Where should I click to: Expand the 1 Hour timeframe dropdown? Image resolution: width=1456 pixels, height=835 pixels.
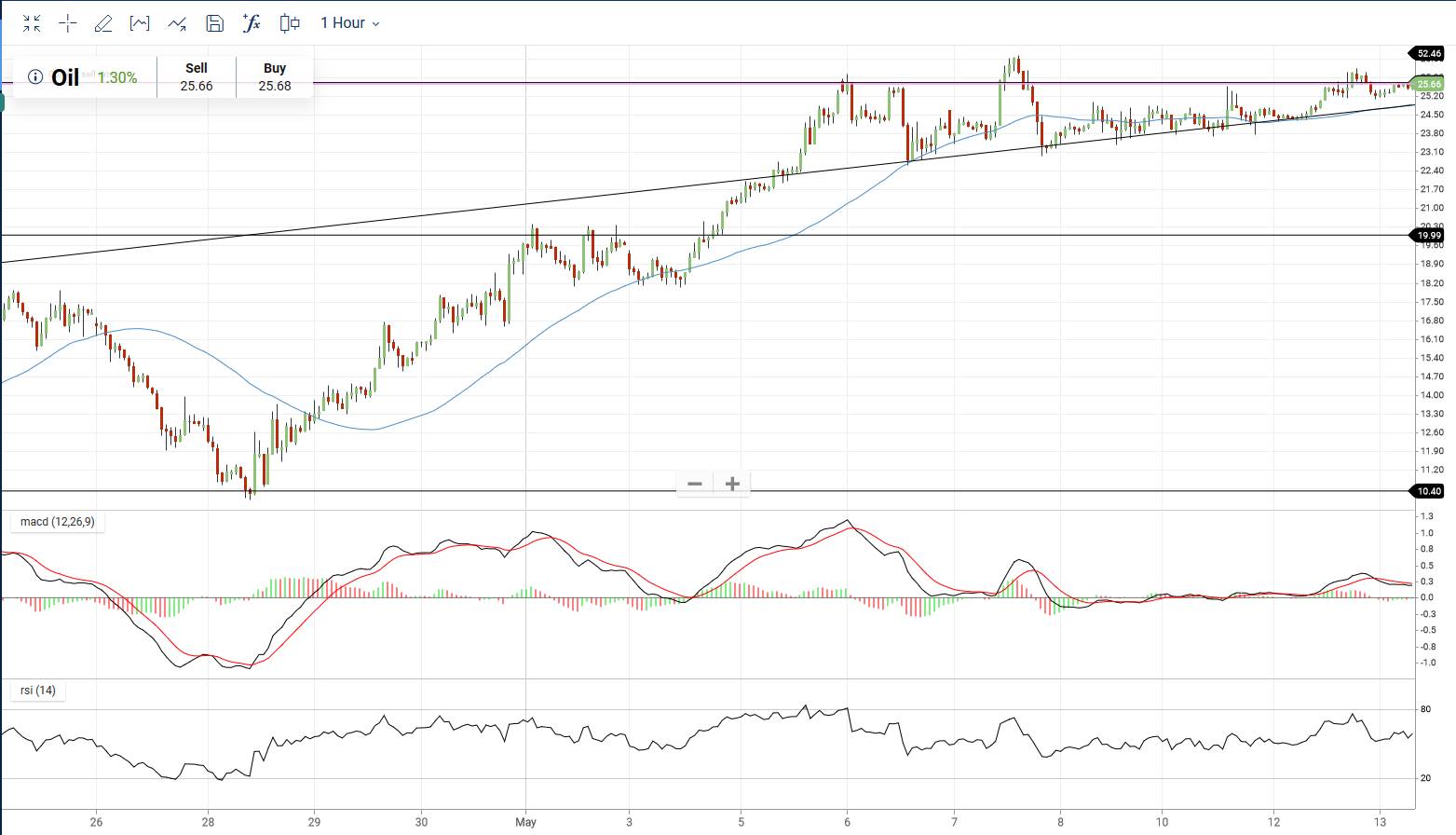(349, 23)
